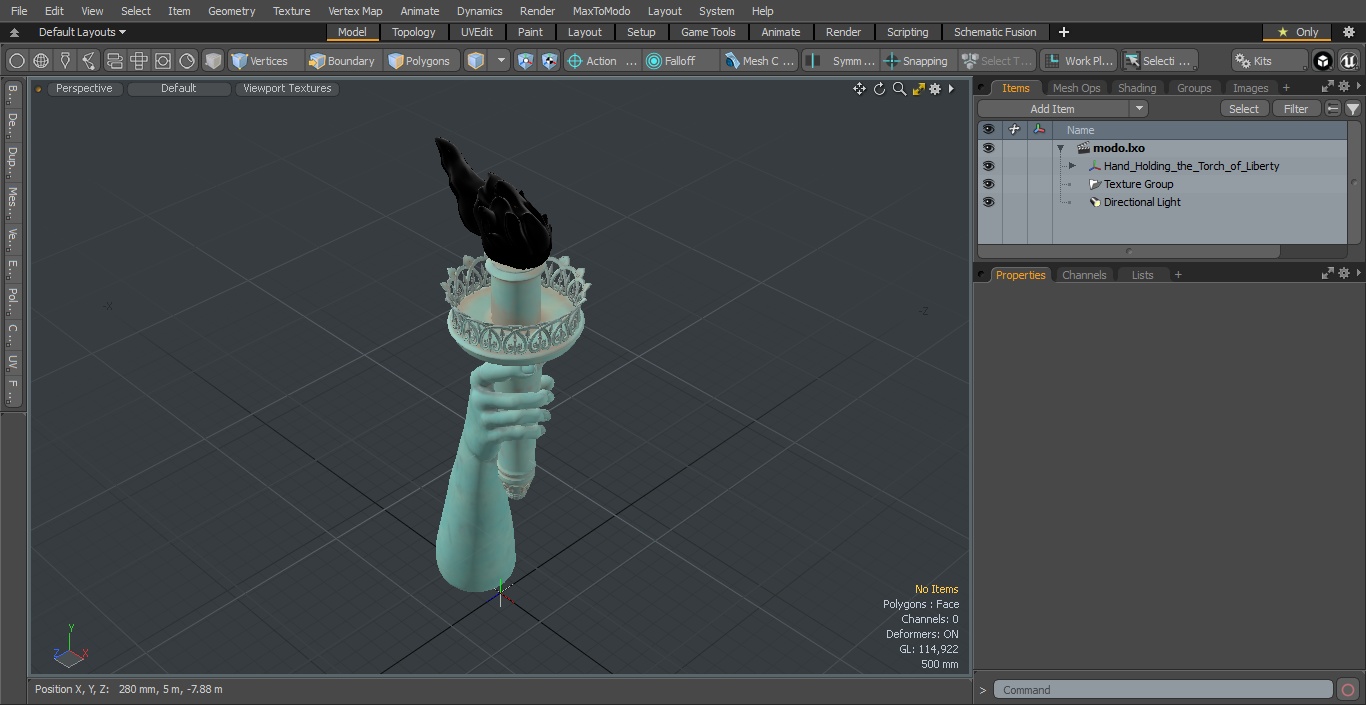This screenshot has width=1366, height=705.
Task: Click the viewport right arrow icon
Action: click(x=951, y=89)
